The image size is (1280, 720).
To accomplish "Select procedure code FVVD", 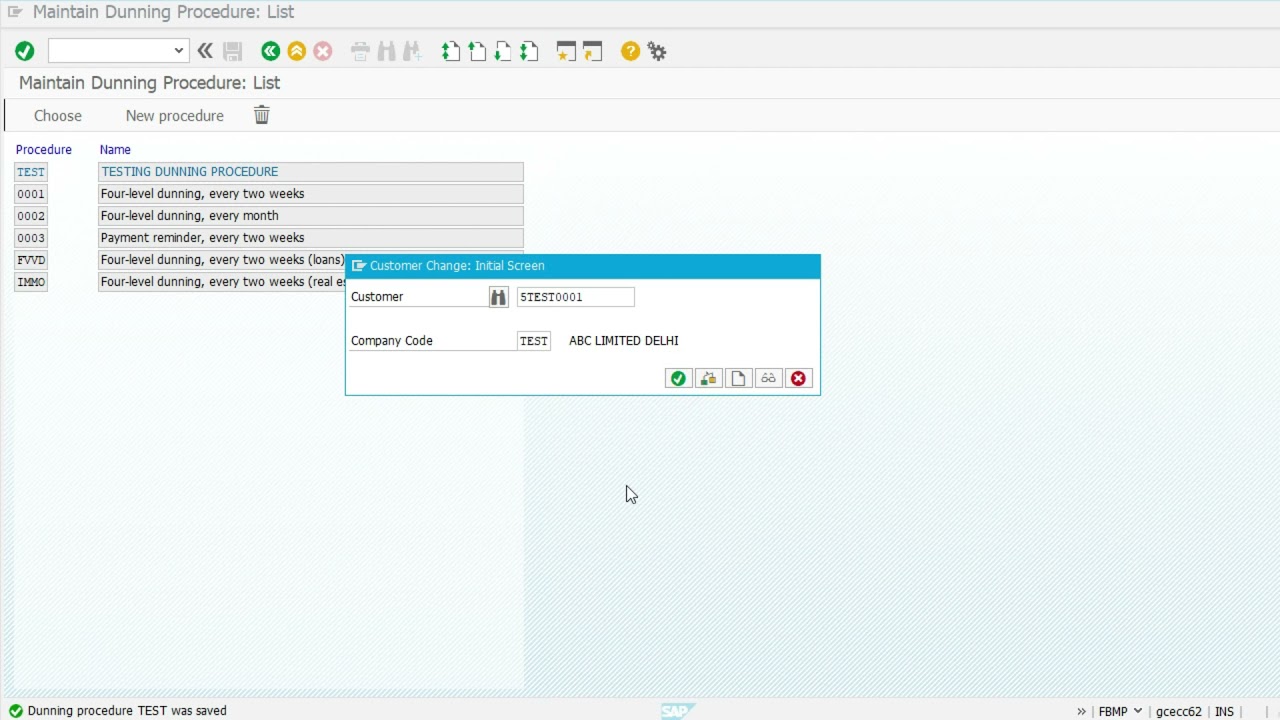I will (x=31, y=260).
